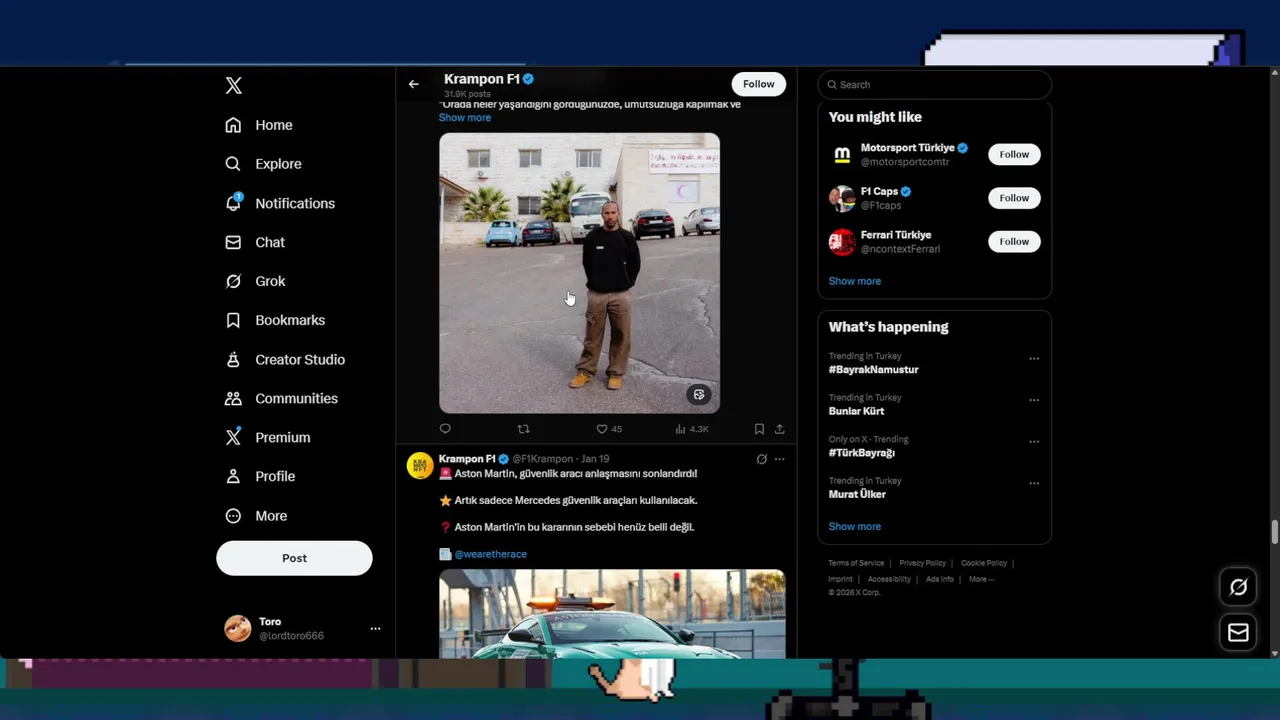Share the photo post
The height and width of the screenshot is (720, 1280).
click(779, 429)
